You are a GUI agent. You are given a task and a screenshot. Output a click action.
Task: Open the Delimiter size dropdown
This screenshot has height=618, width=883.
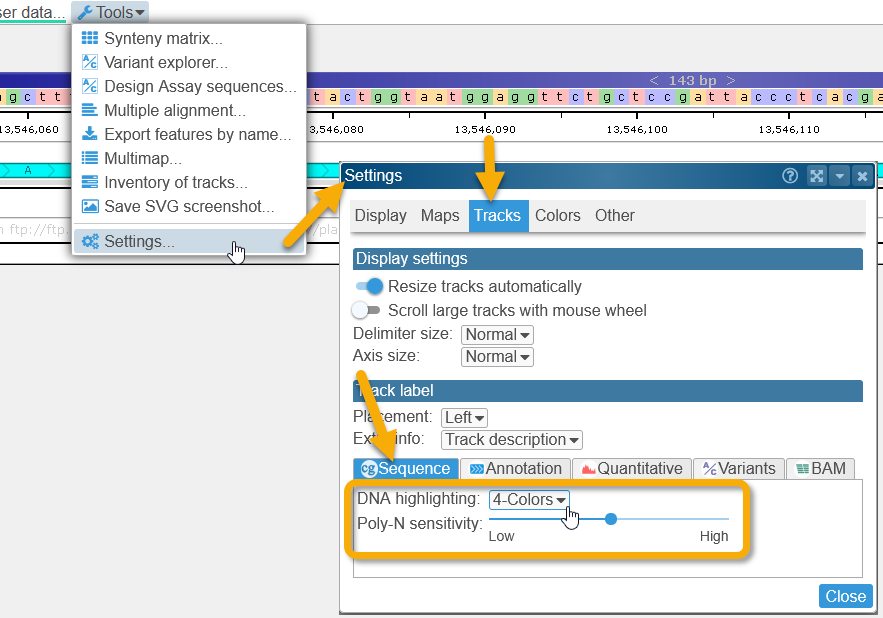(x=497, y=334)
